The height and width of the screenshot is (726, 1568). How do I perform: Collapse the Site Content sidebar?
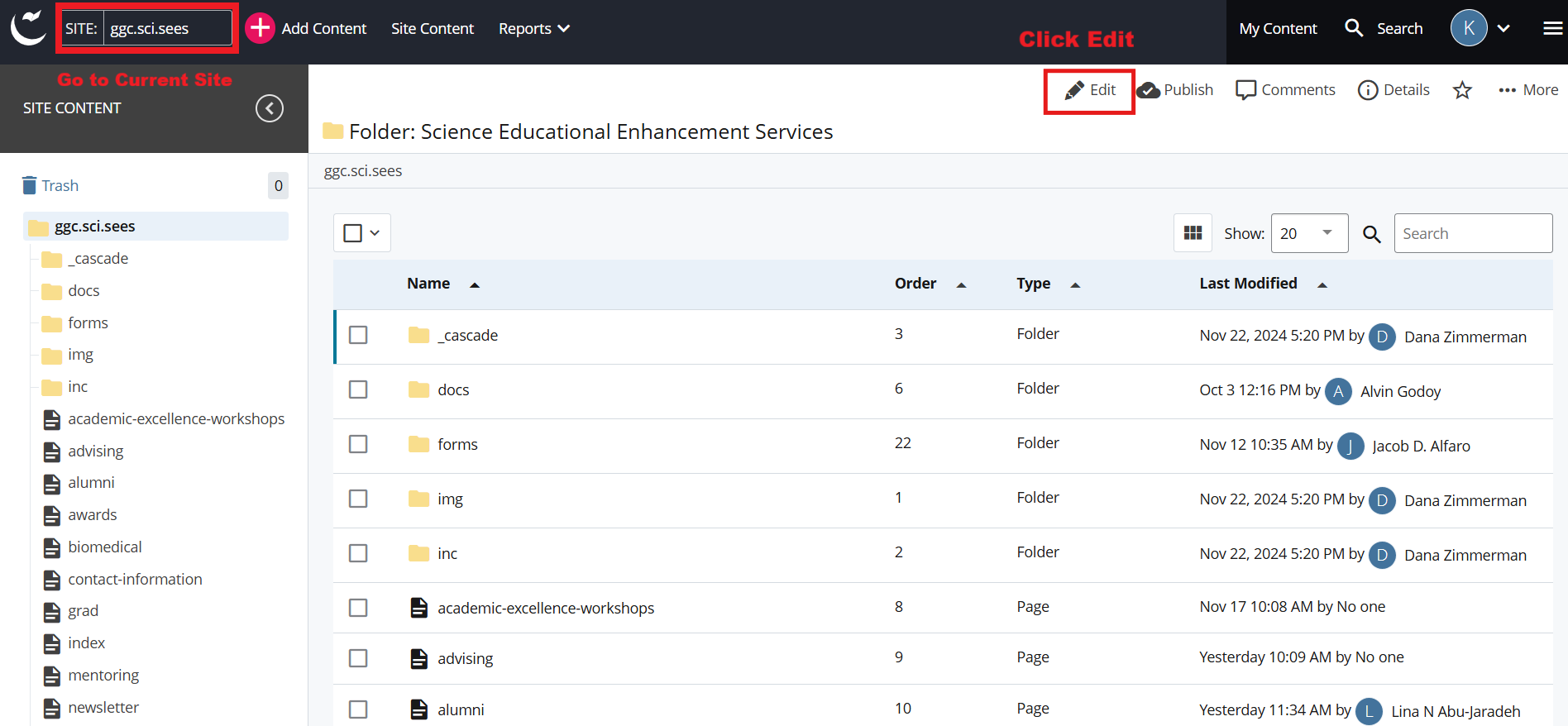click(x=270, y=108)
